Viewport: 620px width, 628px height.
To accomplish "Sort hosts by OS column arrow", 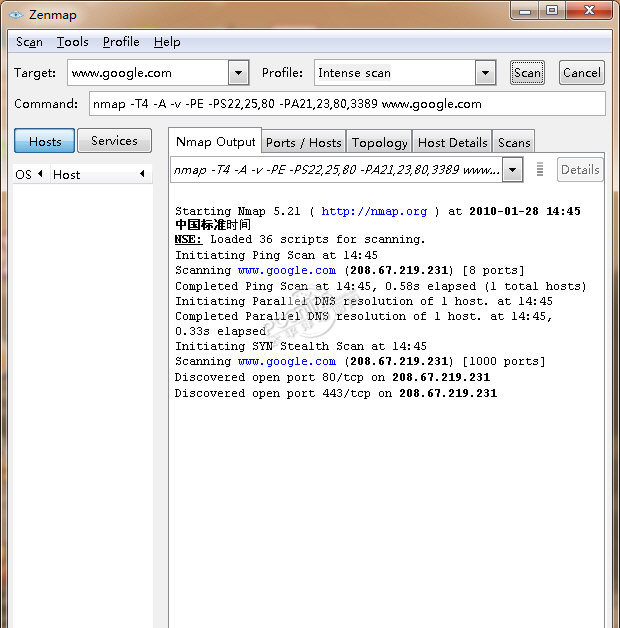I will coord(40,174).
